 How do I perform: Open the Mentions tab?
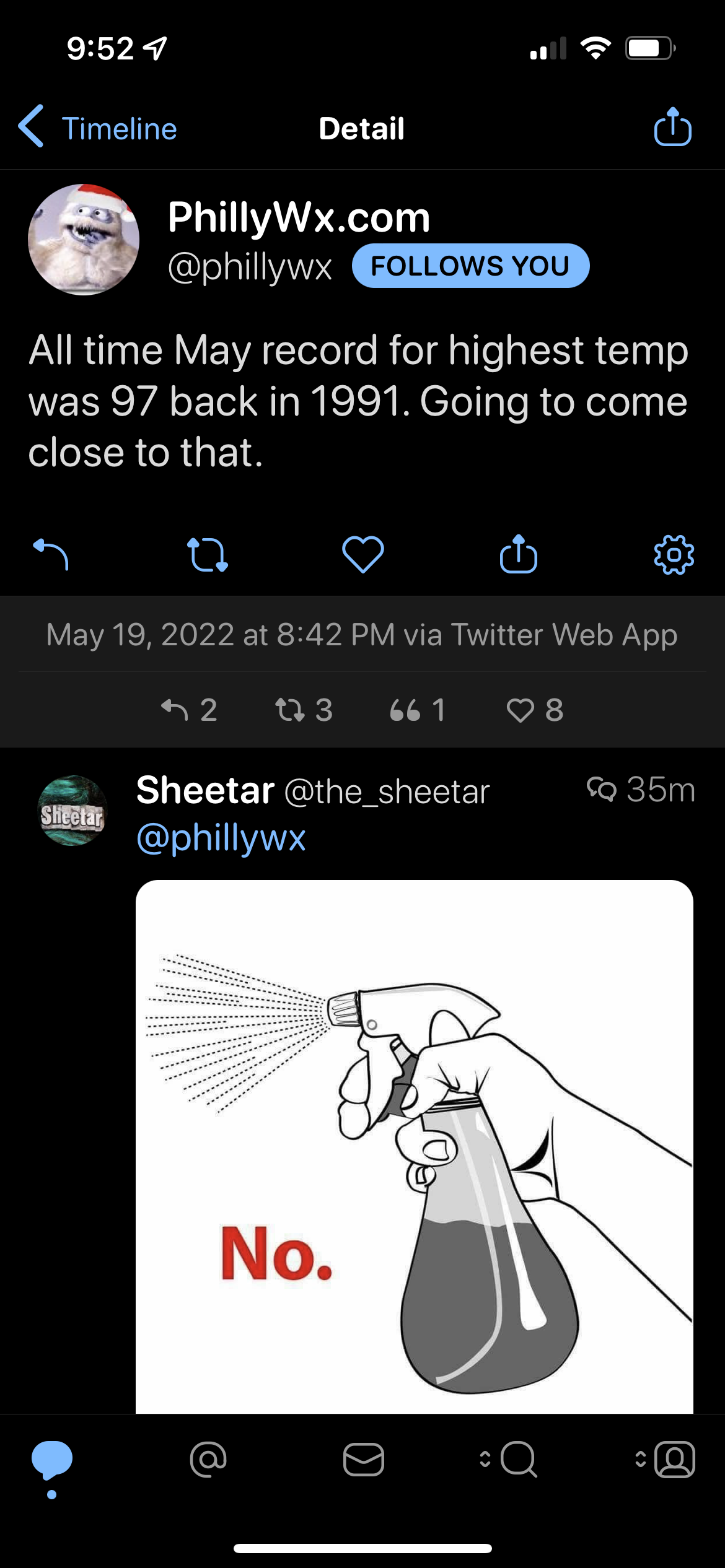(x=208, y=1460)
